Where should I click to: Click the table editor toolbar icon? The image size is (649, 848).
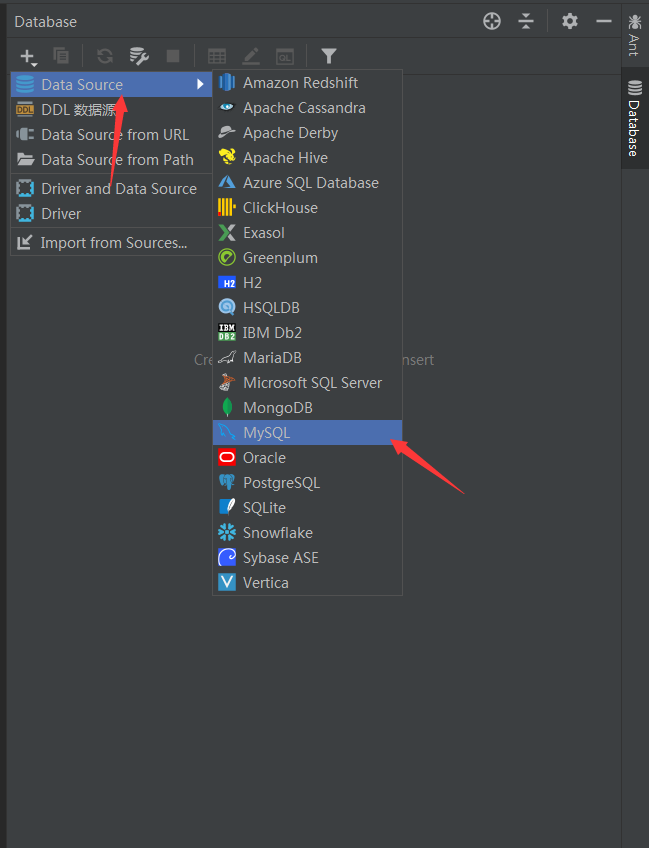pyautogui.click(x=217, y=56)
